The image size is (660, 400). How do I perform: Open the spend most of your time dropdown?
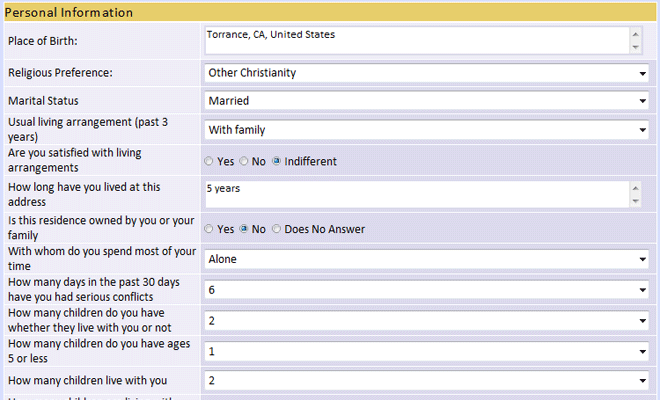coord(426,260)
